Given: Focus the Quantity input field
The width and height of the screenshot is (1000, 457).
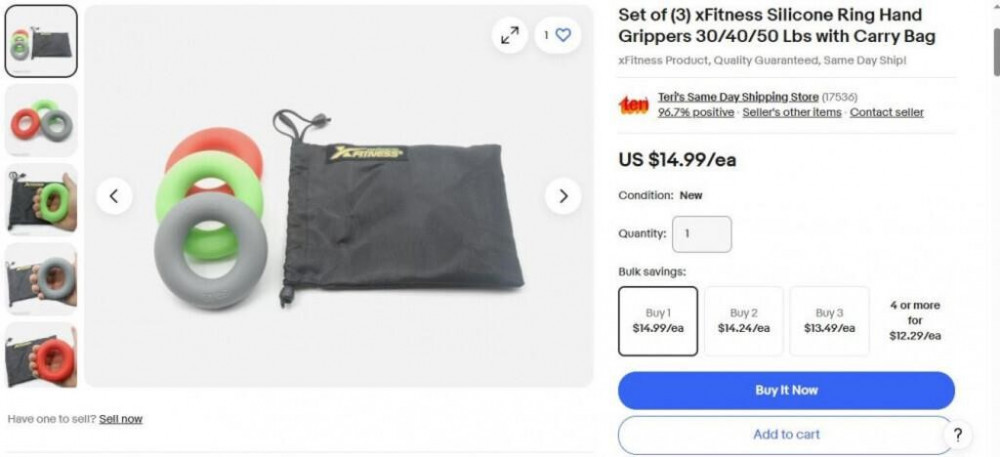Looking at the screenshot, I should point(702,234).
